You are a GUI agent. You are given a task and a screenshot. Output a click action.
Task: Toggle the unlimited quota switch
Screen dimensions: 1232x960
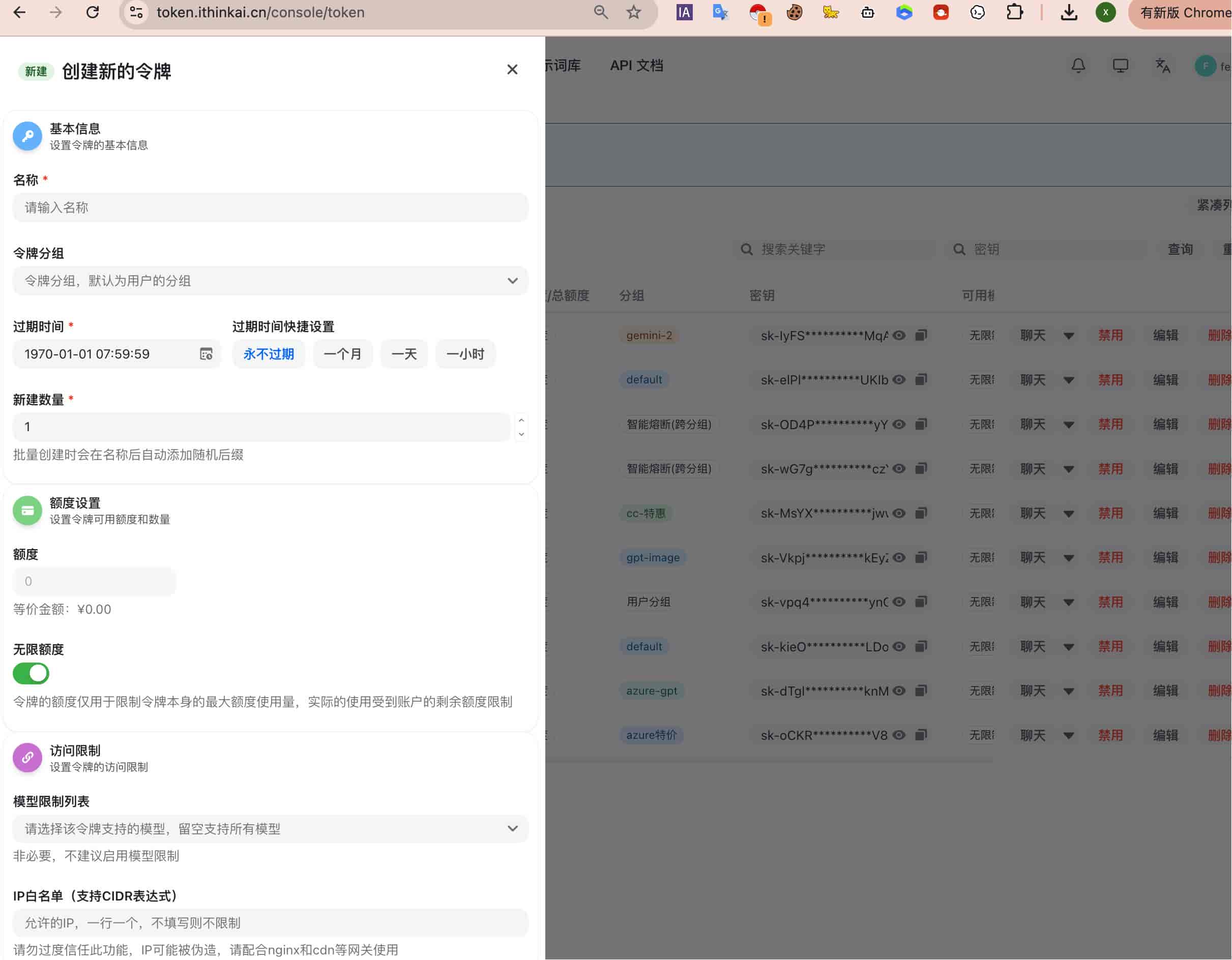tap(31, 673)
